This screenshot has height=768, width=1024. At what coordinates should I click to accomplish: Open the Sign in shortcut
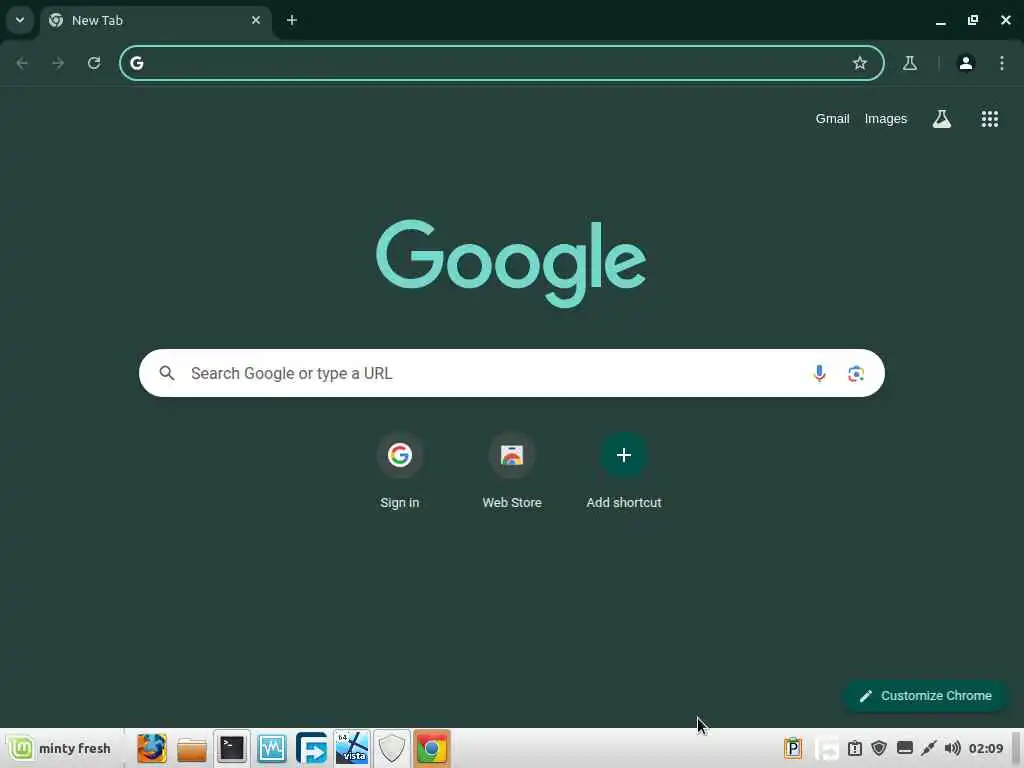pyautogui.click(x=400, y=470)
